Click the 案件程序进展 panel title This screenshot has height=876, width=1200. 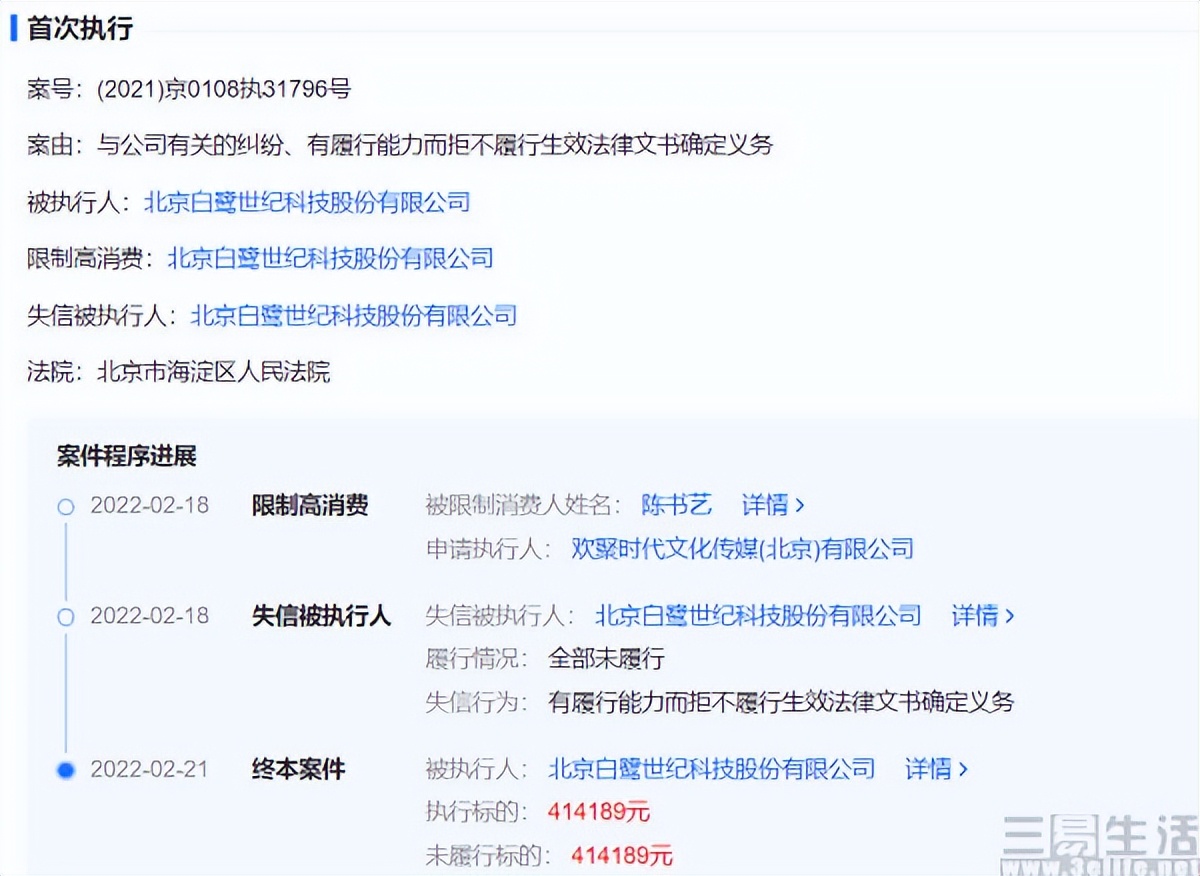[128, 455]
